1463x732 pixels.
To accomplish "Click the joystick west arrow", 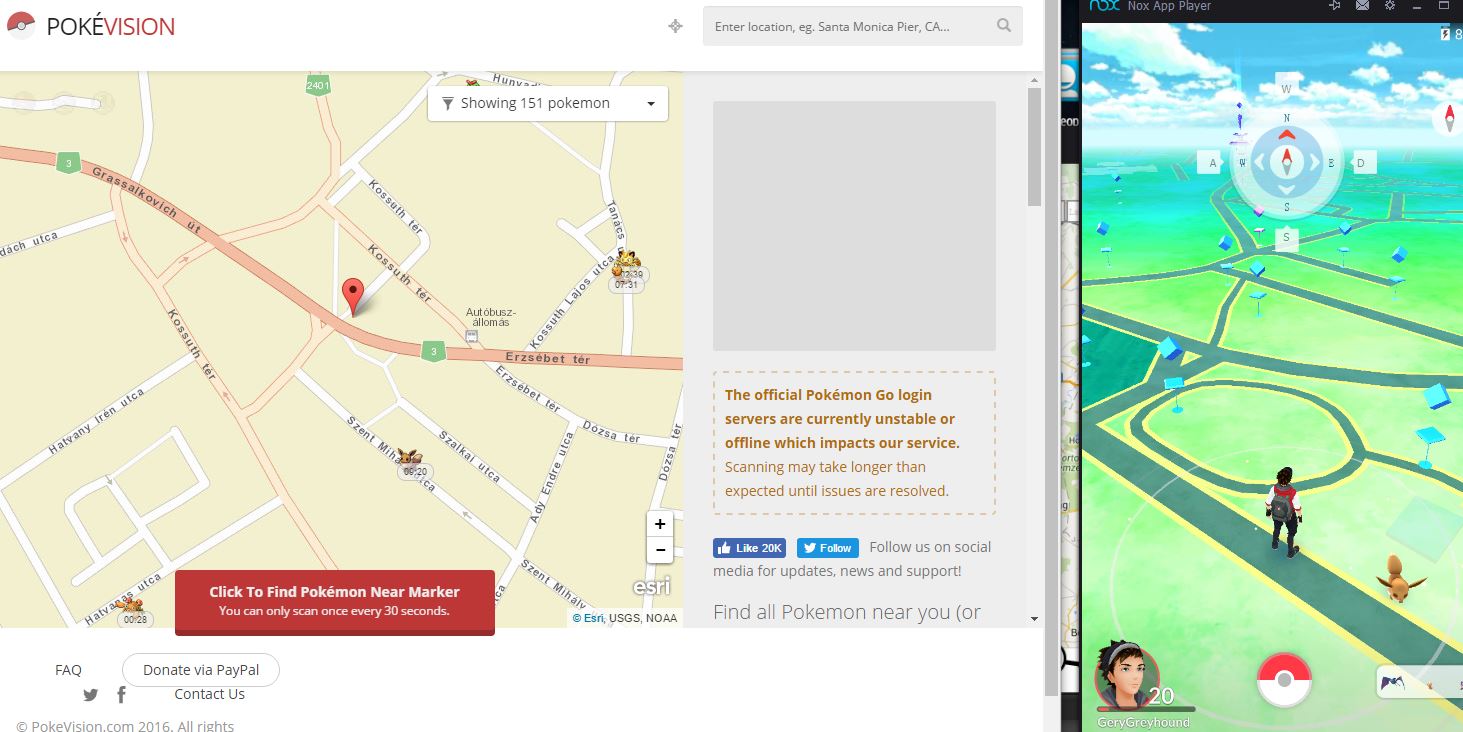I will pyautogui.click(x=1258, y=162).
